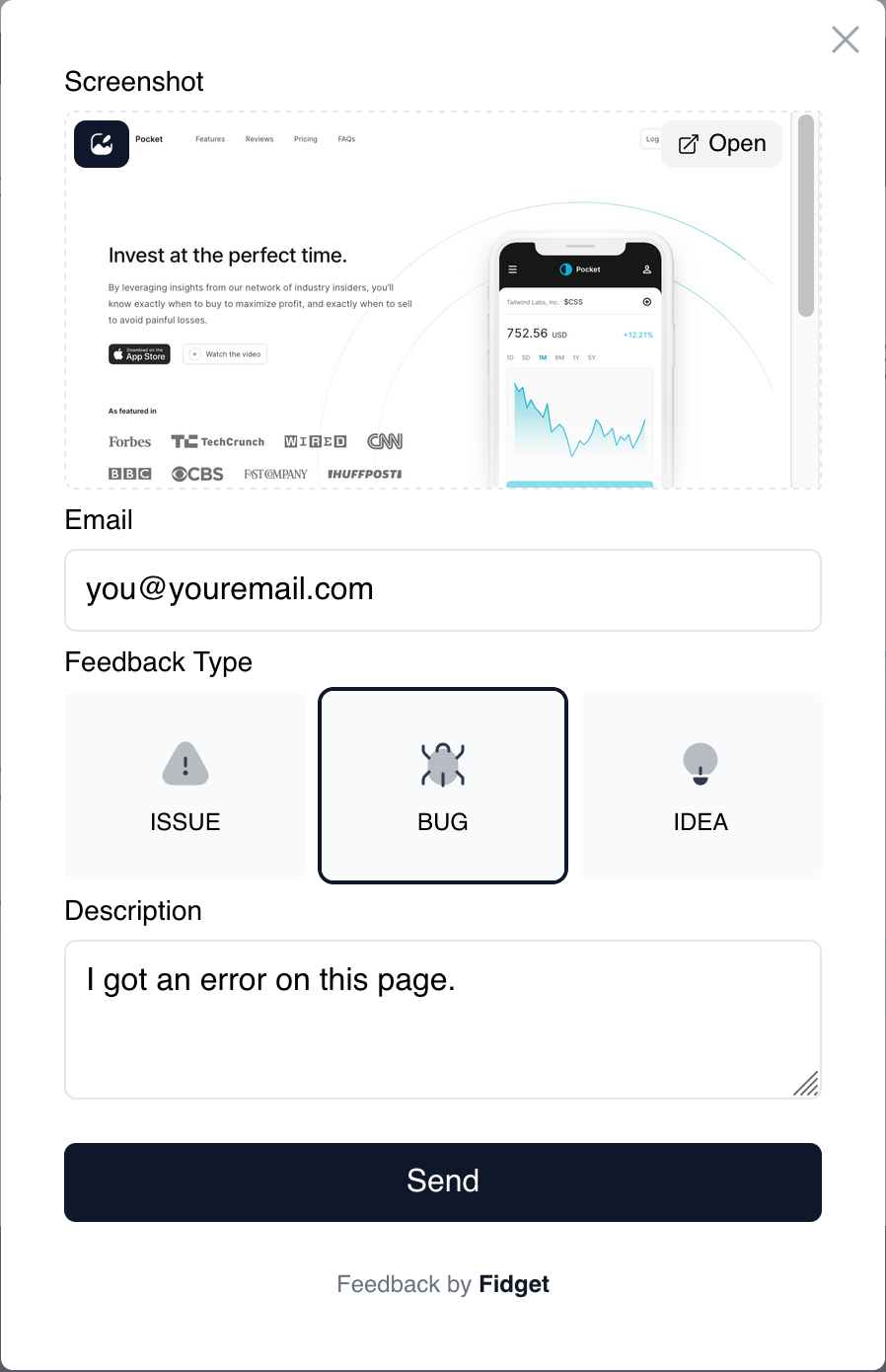
Task: Select the ISSUE feedback type label
Action: click(x=185, y=822)
